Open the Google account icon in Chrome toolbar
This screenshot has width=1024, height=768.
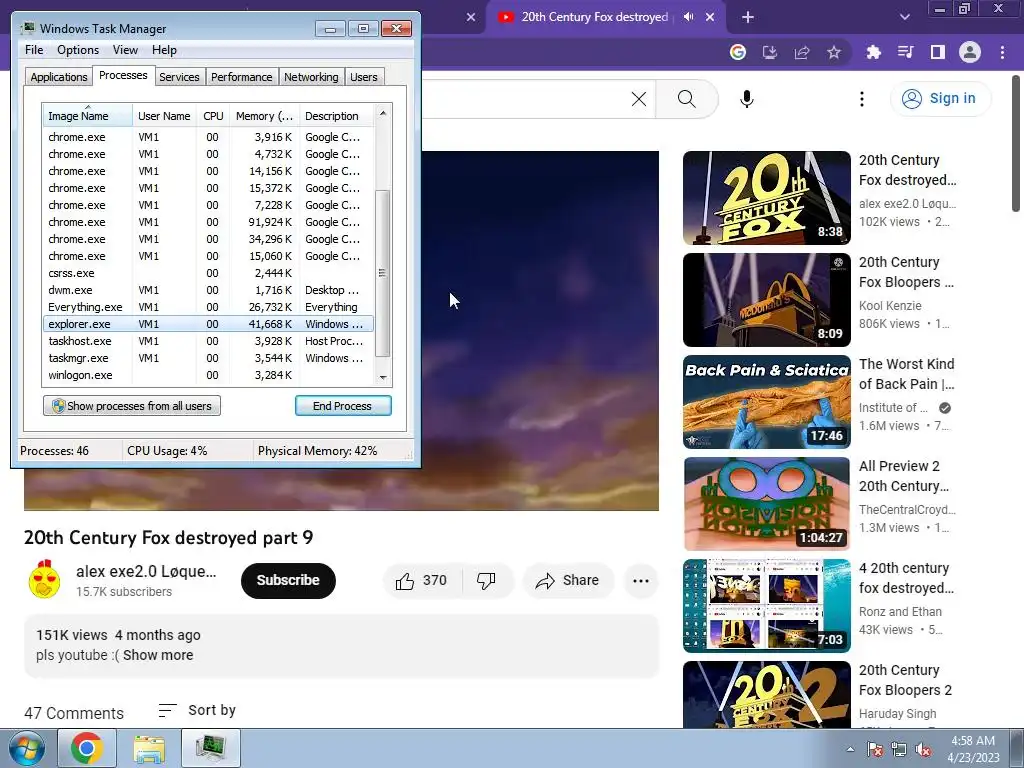click(x=738, y=52)
